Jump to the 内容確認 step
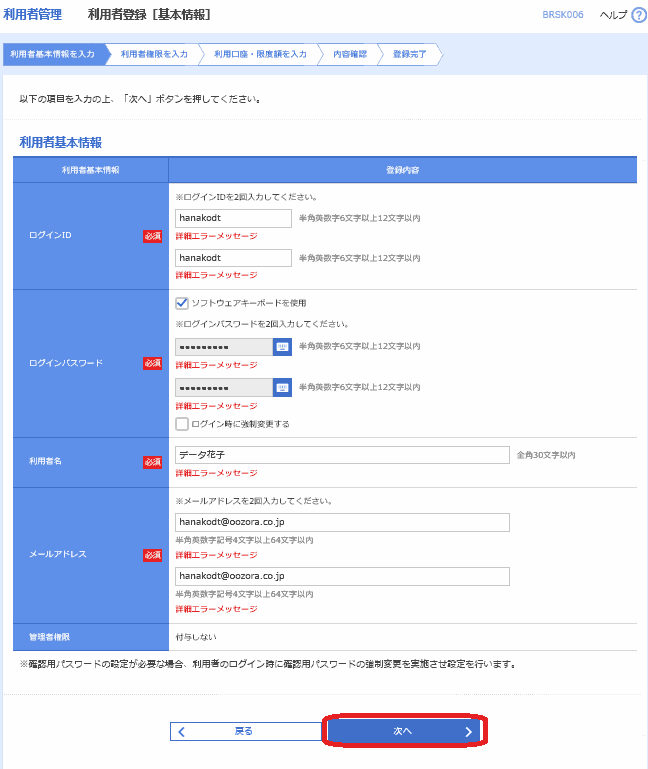The image size is (648, 769). [349, 54]
